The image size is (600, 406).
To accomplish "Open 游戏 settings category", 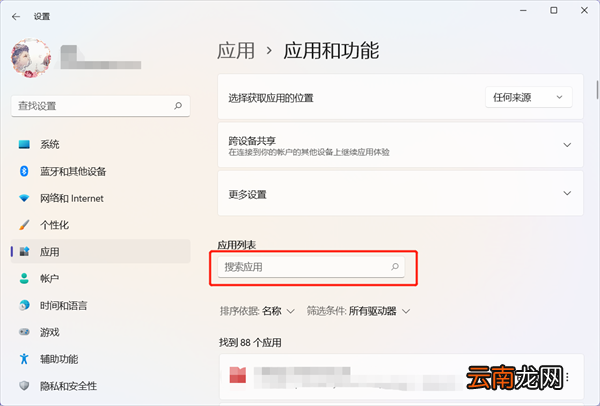I will (101, 332).
